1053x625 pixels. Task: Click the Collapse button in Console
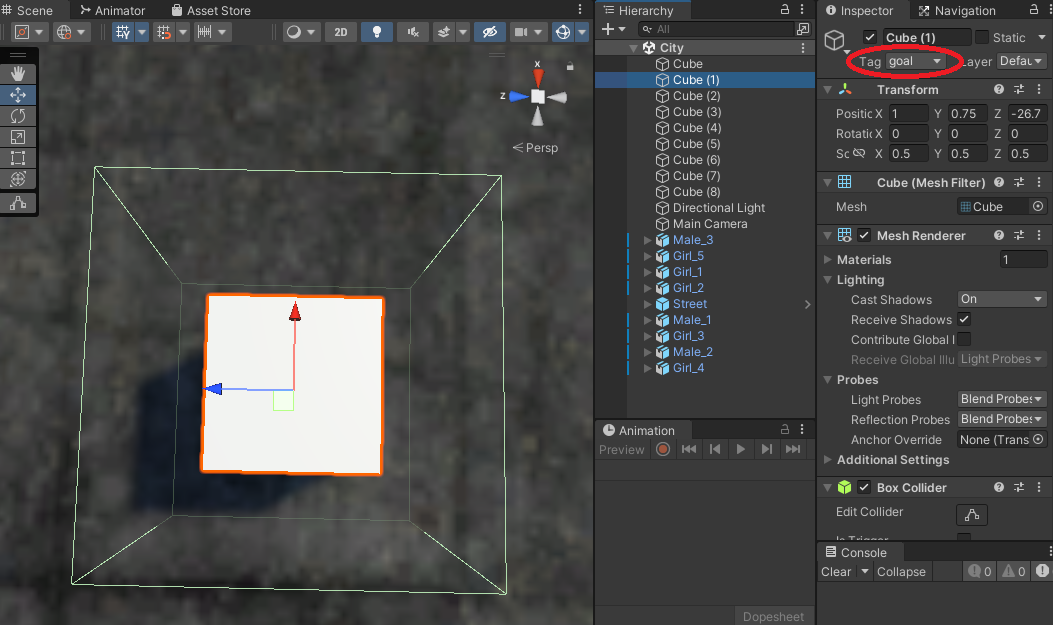[901, 572]
